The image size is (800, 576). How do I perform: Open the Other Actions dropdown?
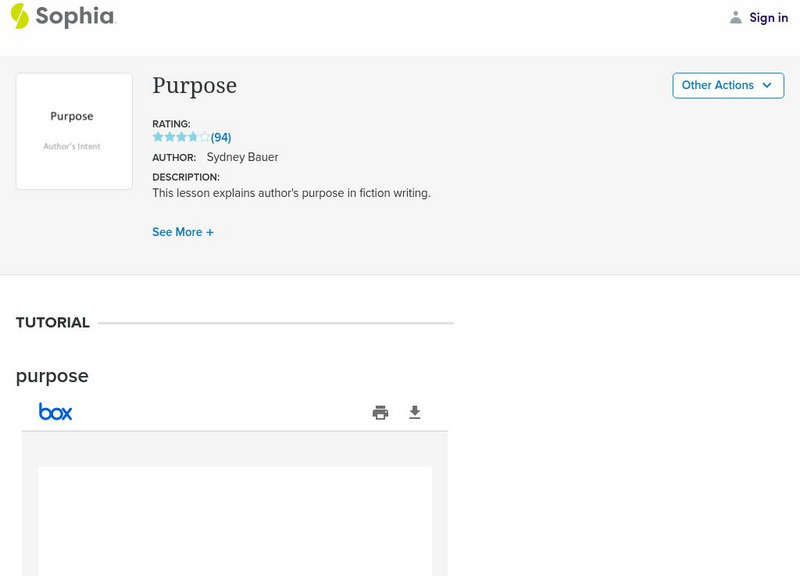728,85
